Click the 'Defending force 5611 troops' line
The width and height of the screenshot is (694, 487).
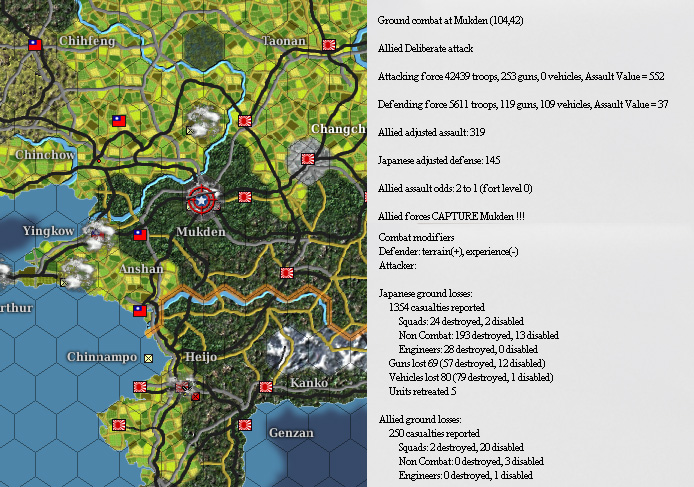coord(523,104)
